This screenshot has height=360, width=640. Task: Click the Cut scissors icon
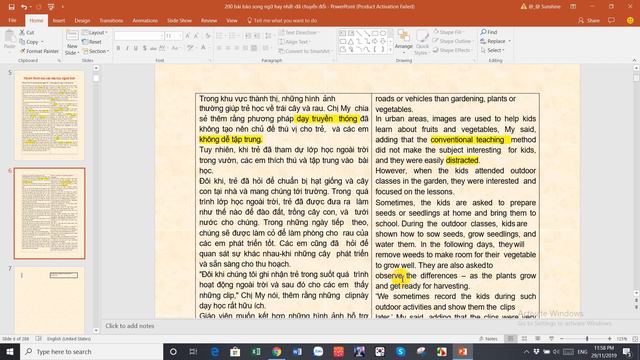coord(22,32)
